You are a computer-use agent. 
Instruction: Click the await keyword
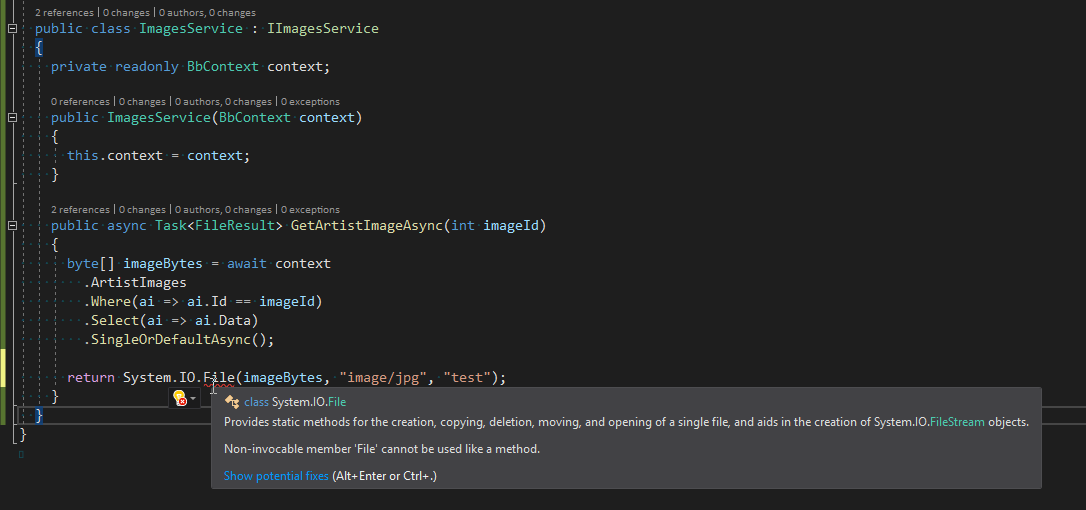(247, 263)
